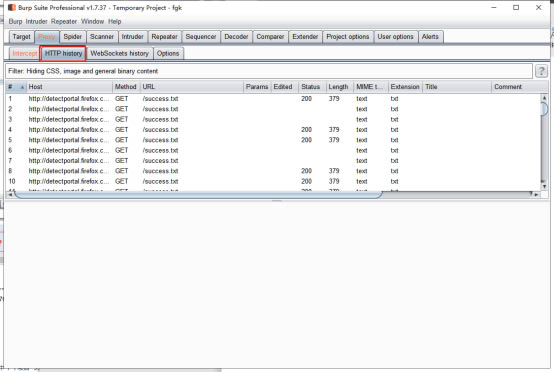Image resolution: width=554 pixels, height=372 pixels.
Task: Click the vertical scrollbar thumb of the table
Action: 544,108
